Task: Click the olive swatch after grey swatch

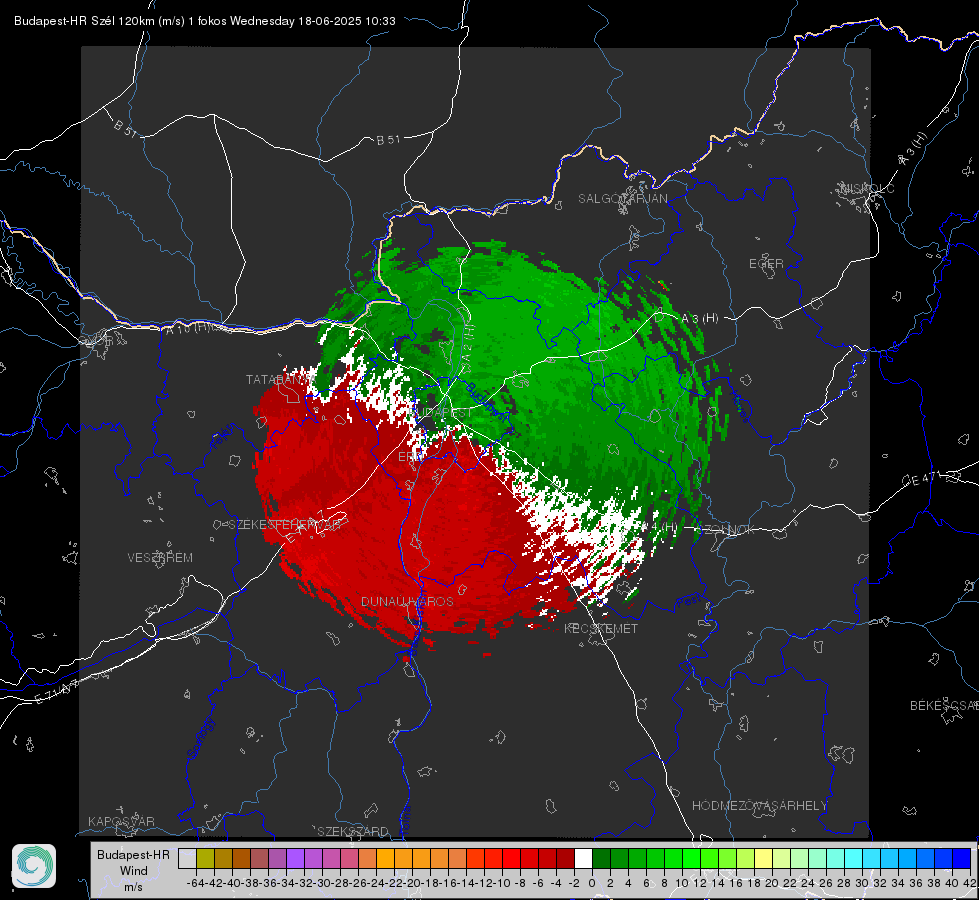Action: pos(205,858)
